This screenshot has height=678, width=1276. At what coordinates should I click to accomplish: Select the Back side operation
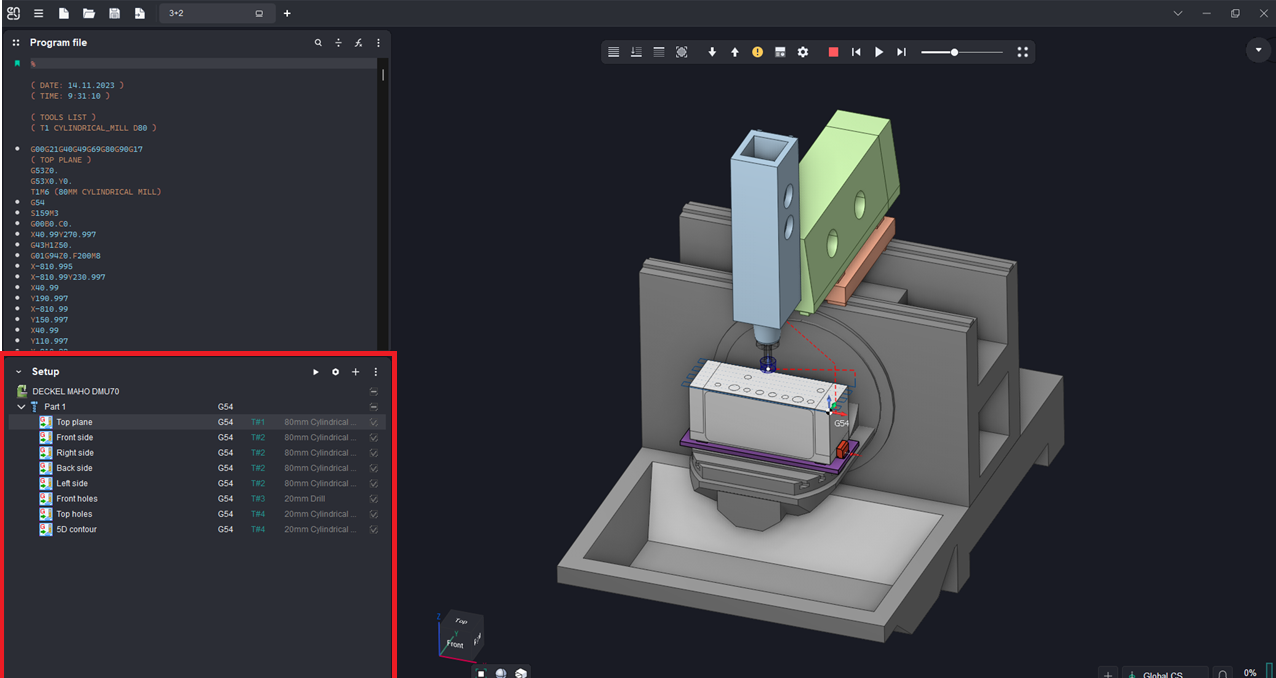74,468
